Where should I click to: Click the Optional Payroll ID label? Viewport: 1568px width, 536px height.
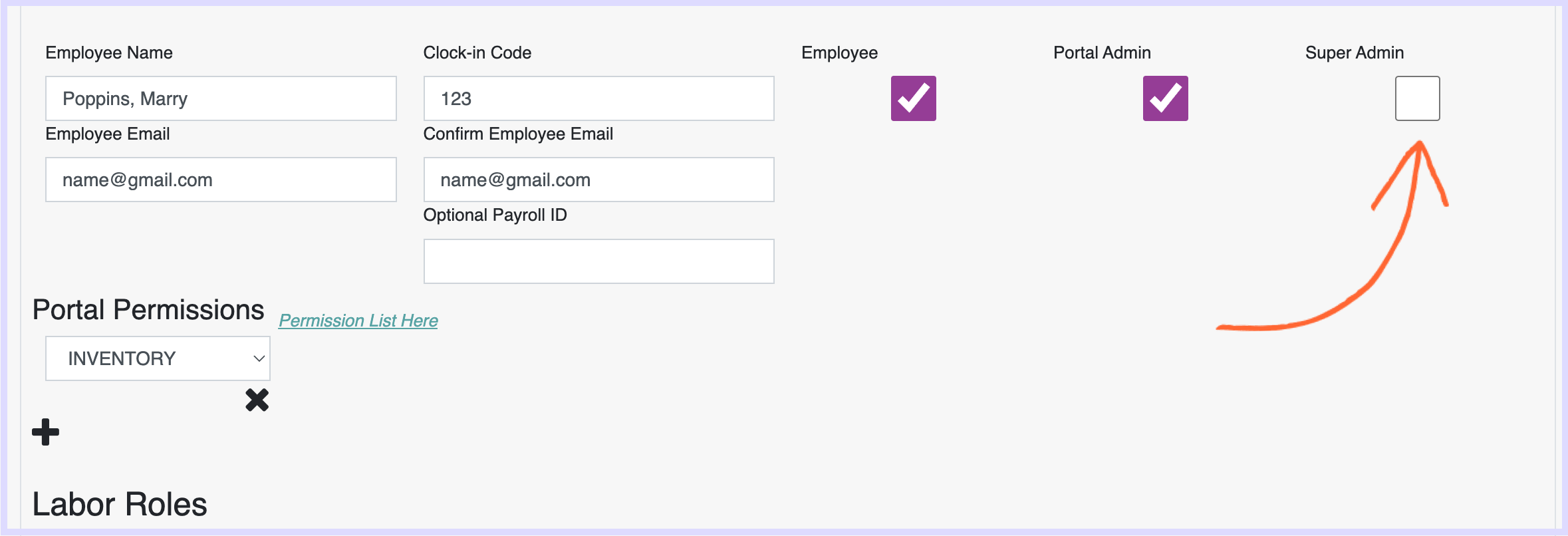(495, 215)
